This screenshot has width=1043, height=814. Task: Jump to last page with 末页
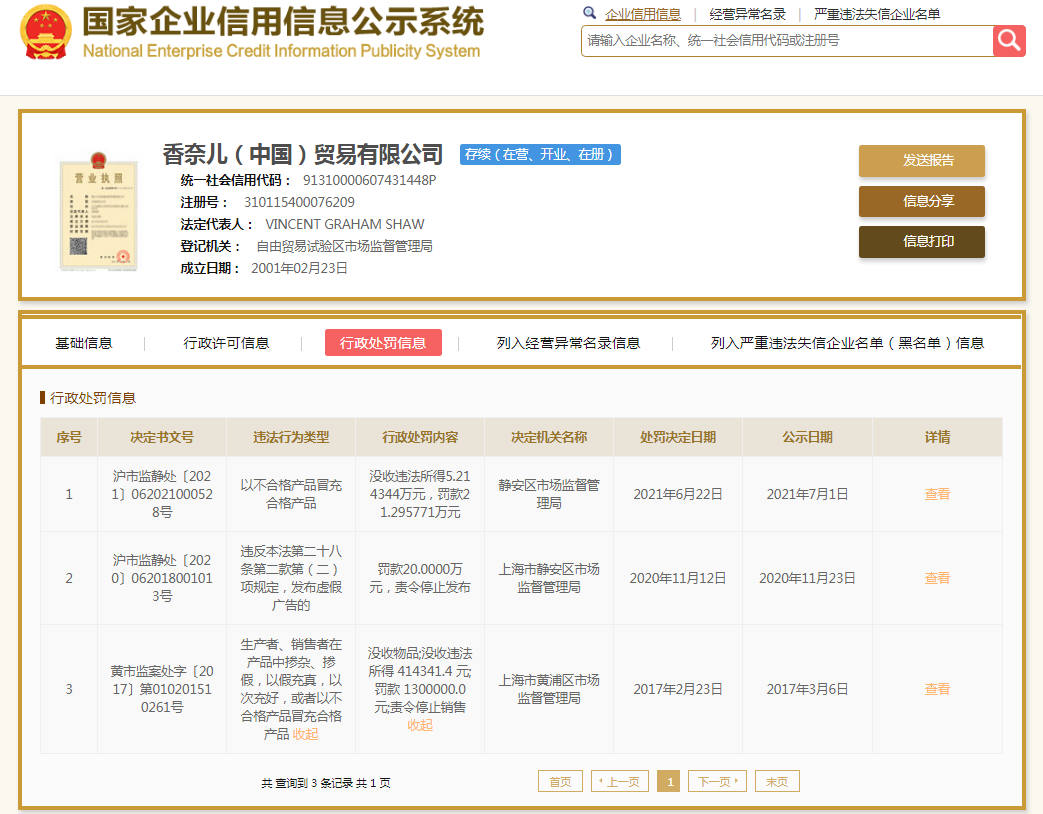(x=777, y=781)
